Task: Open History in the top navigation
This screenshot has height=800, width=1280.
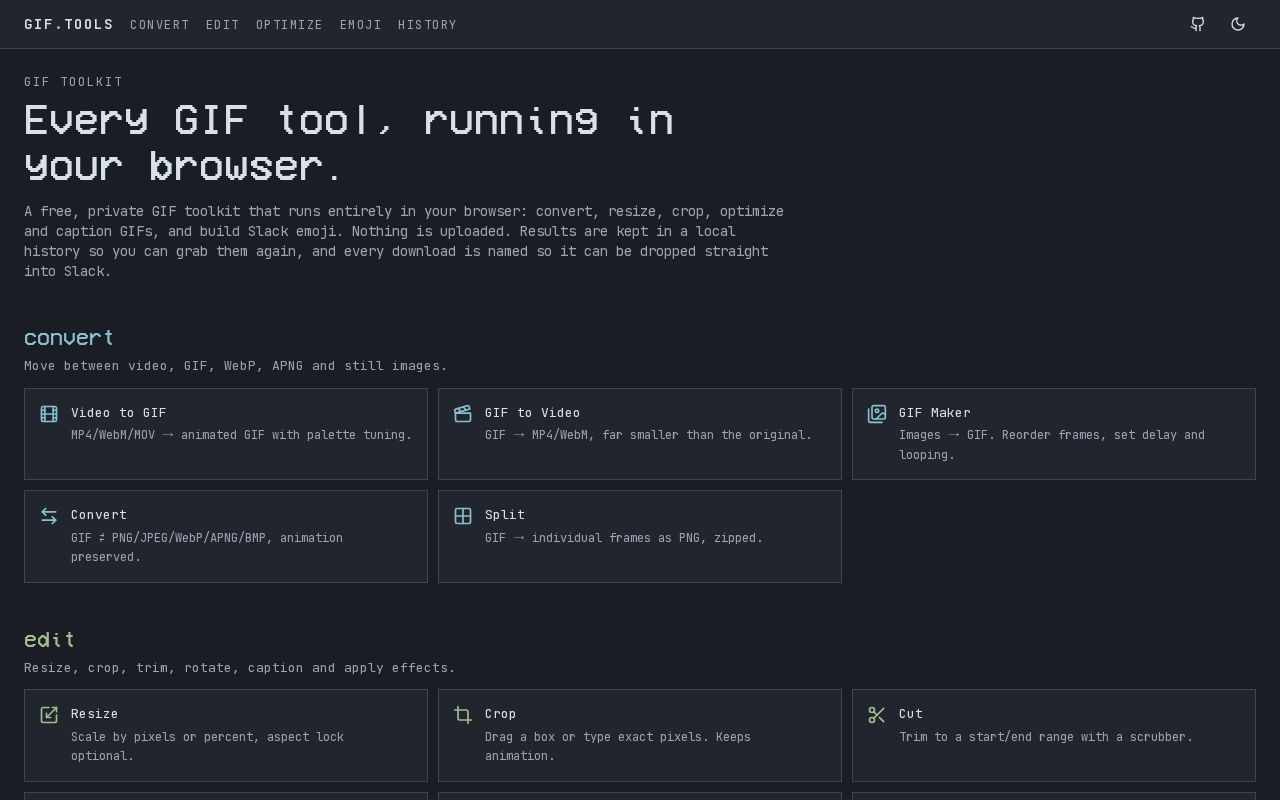Action: (x=428, y=25)
